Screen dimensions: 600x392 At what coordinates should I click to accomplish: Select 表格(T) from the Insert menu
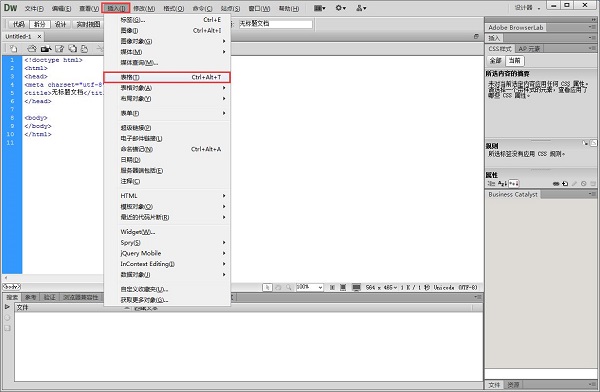click(167, 77)
